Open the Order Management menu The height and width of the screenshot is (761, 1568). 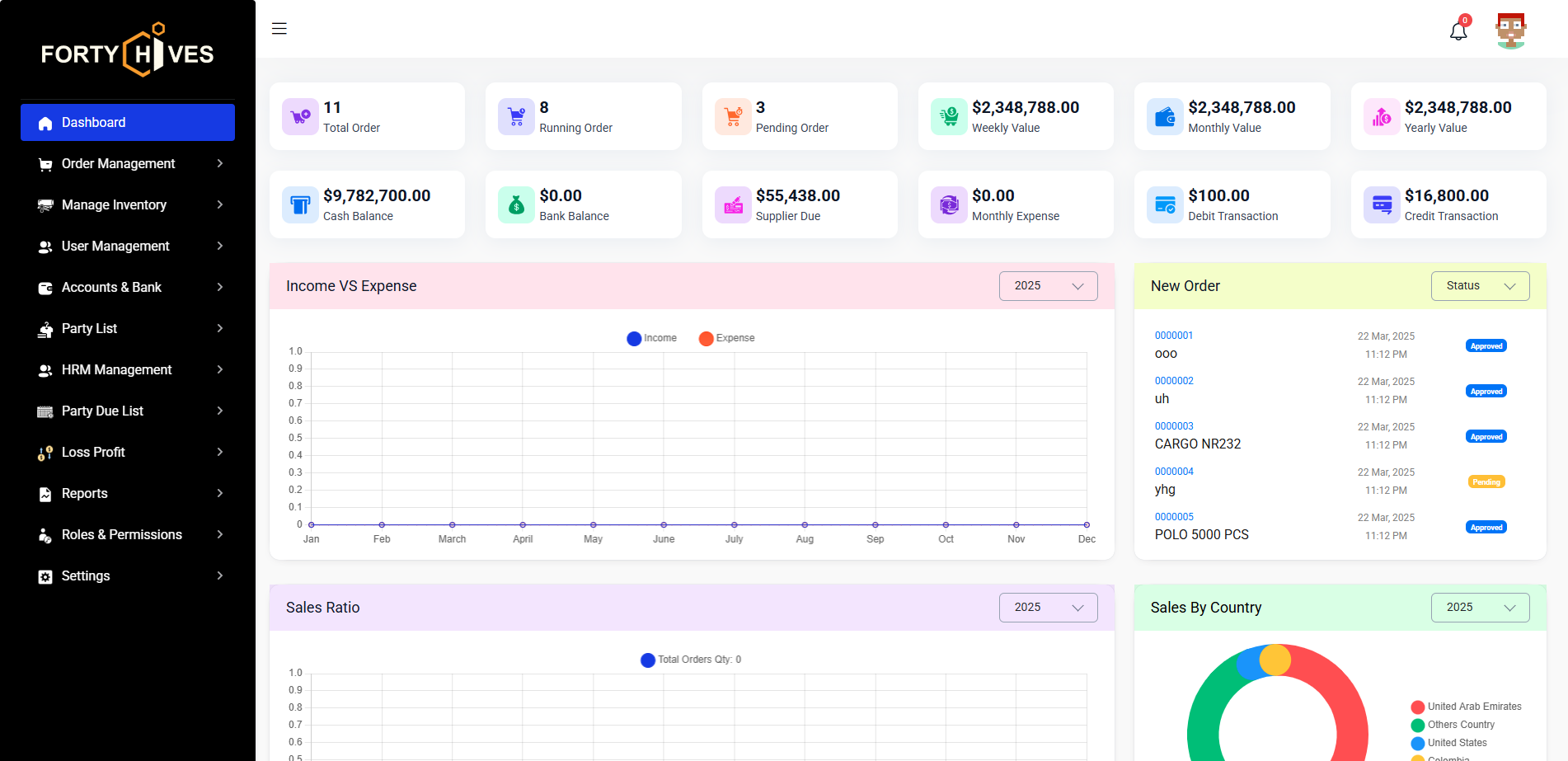tap(128, 163)
